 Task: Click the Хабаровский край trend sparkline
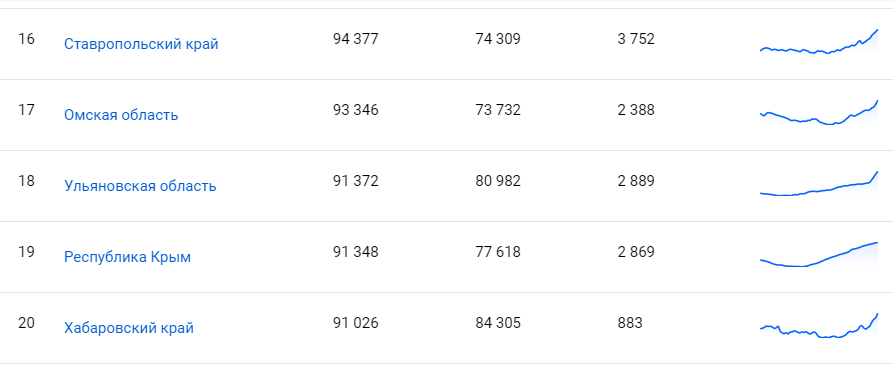click(x=819, y=326)
